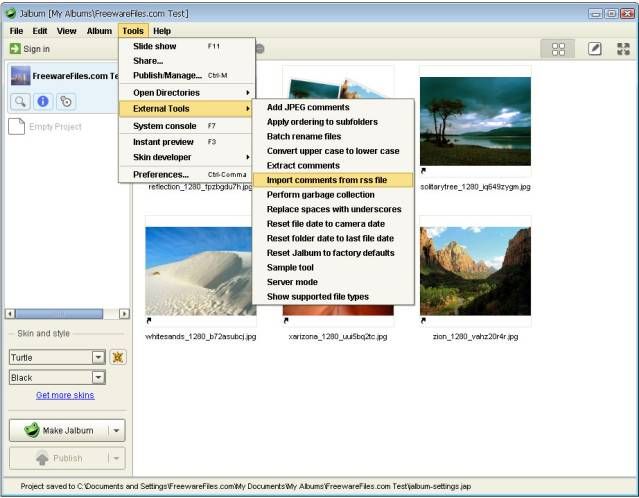The width and height of the screenshot is (639, 498).
Task: Open the edit view pencil icon
Action: point(594,49)
